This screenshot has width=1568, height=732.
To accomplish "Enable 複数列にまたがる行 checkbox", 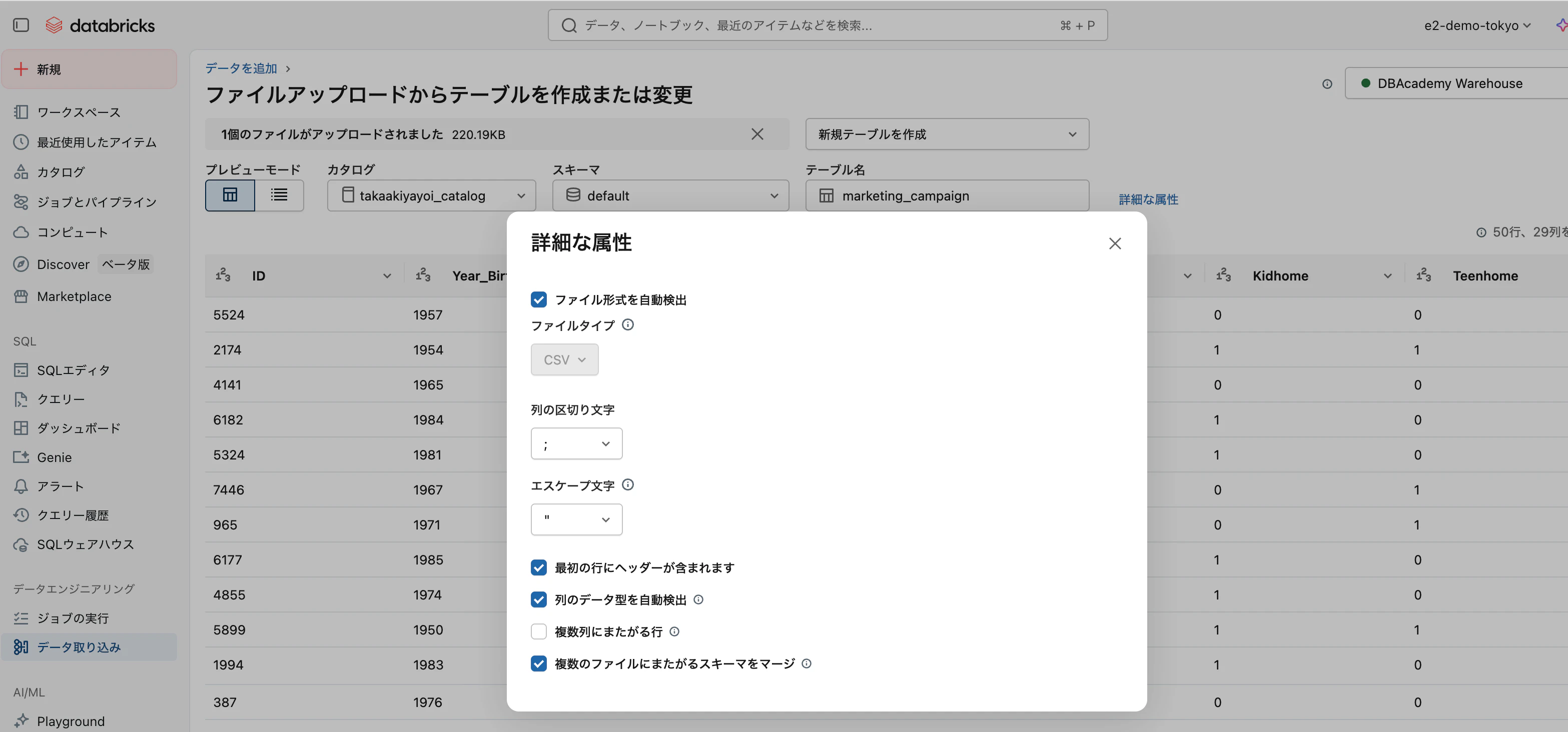I will tap(539, 631).
